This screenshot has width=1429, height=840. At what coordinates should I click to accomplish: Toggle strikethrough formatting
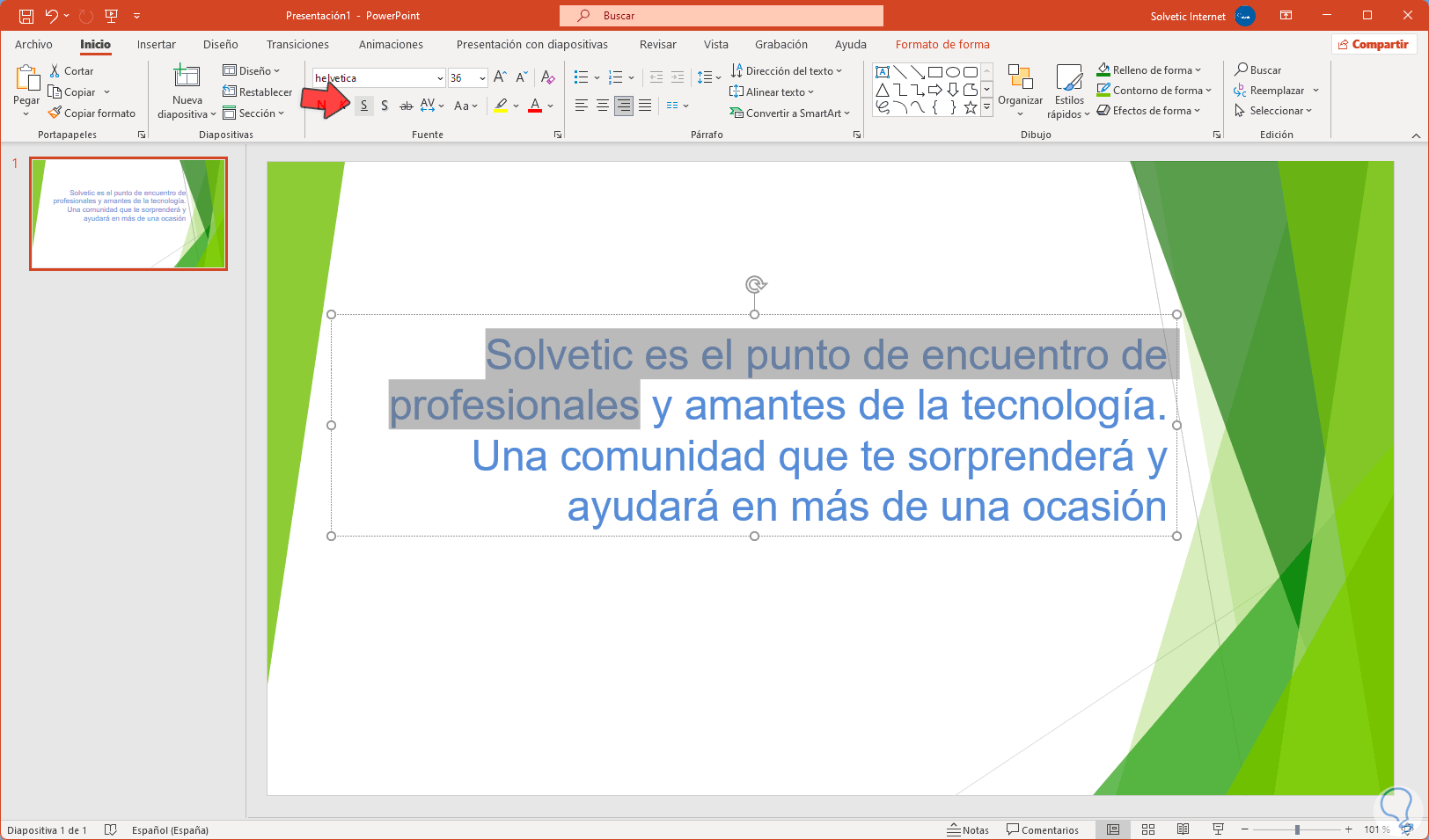[x=406, y=106]
